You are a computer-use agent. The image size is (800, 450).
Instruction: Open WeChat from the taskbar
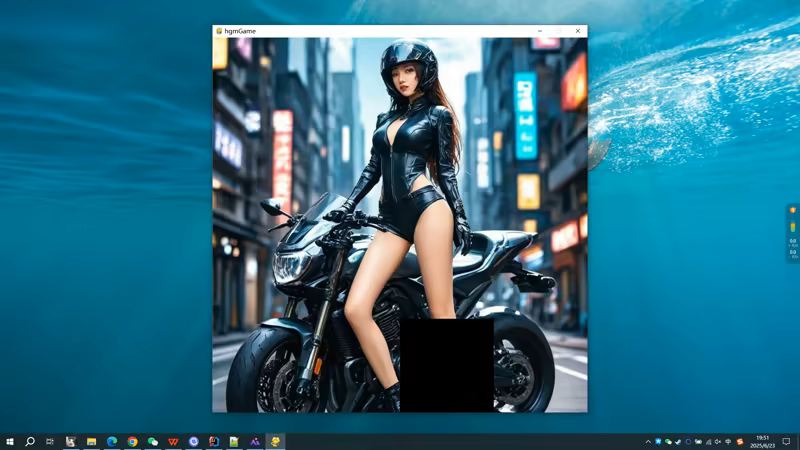coord(153,441)
